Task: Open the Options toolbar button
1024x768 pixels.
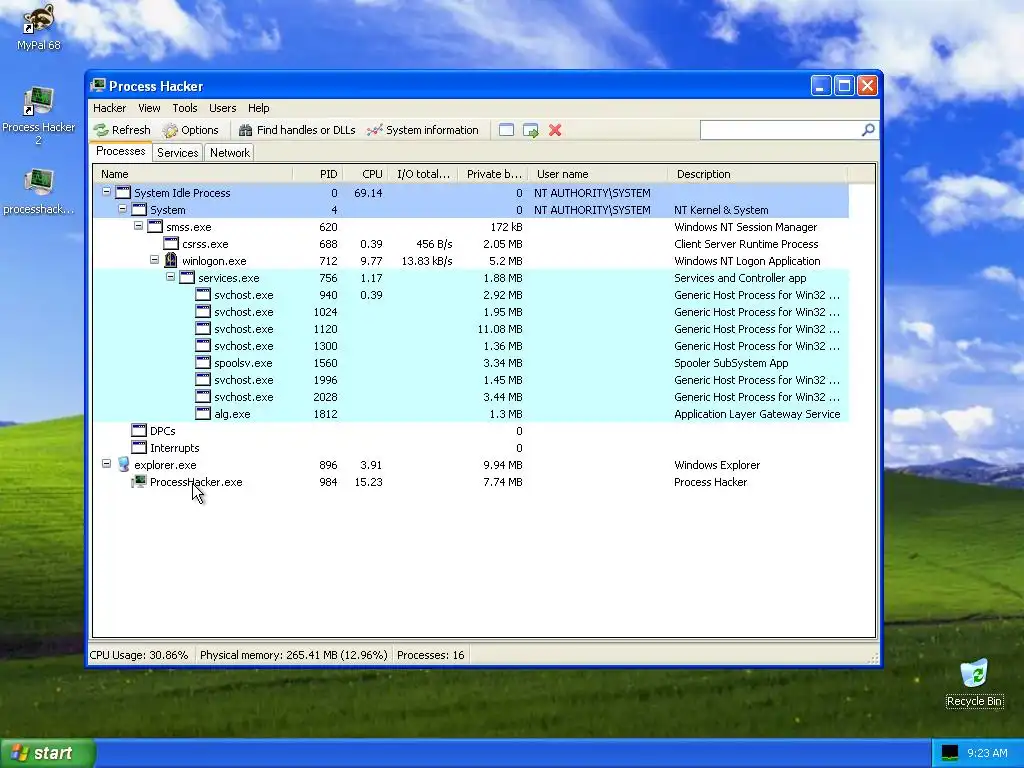Action: pos(190,130)
